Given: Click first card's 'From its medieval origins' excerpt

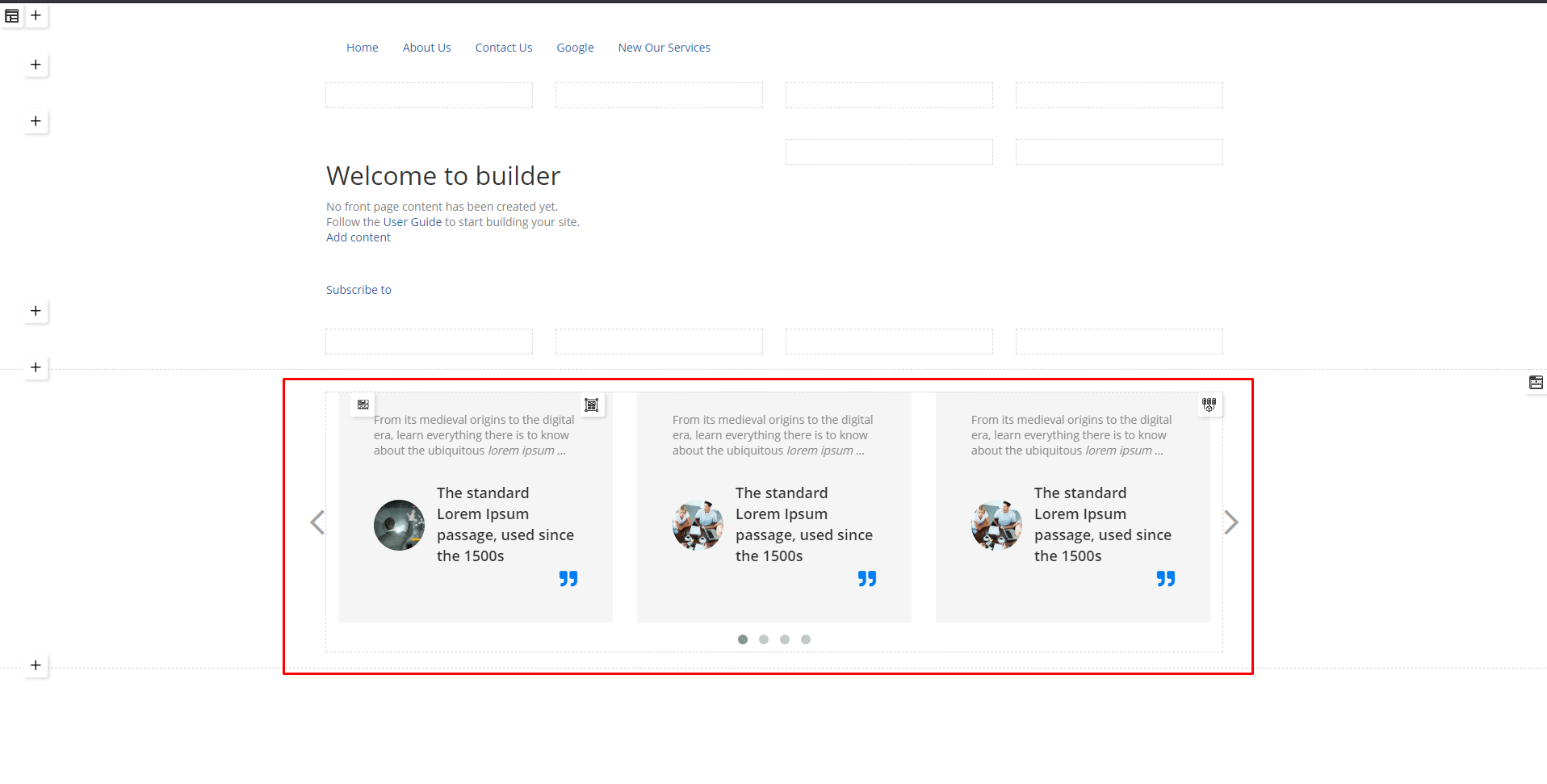Looking at the screenshot, I should (474, 435).
